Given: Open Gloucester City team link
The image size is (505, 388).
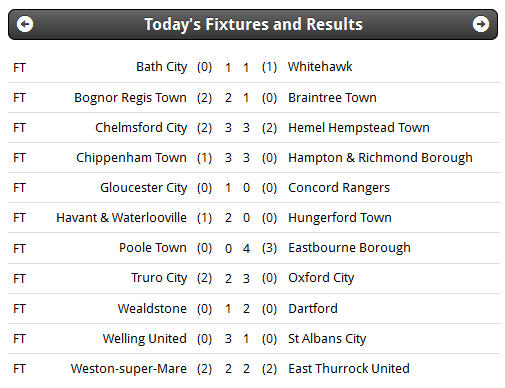Looking at the screenshot, I should 144,188.
